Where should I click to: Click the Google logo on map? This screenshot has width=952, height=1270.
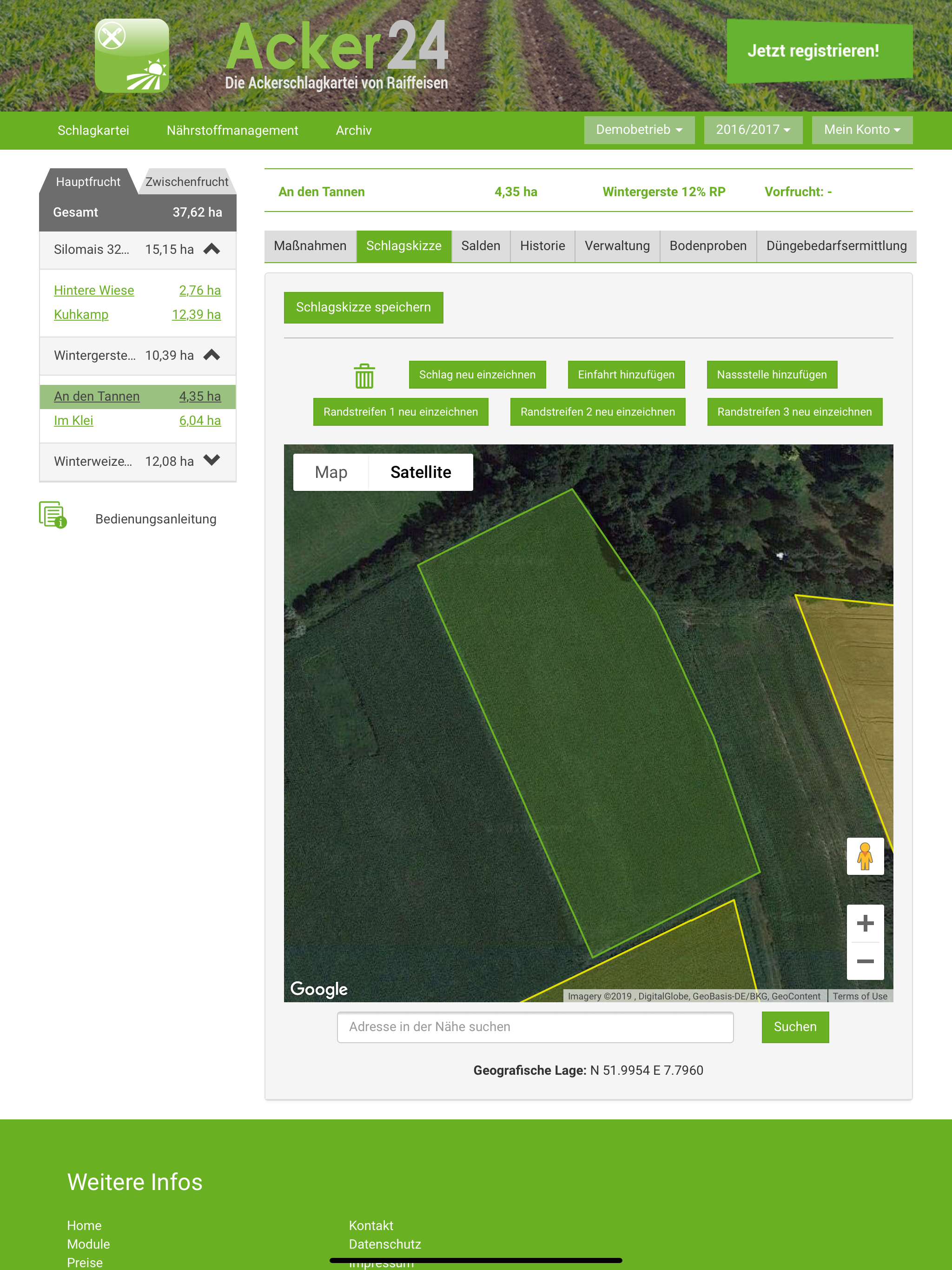(x=319, y=988)
